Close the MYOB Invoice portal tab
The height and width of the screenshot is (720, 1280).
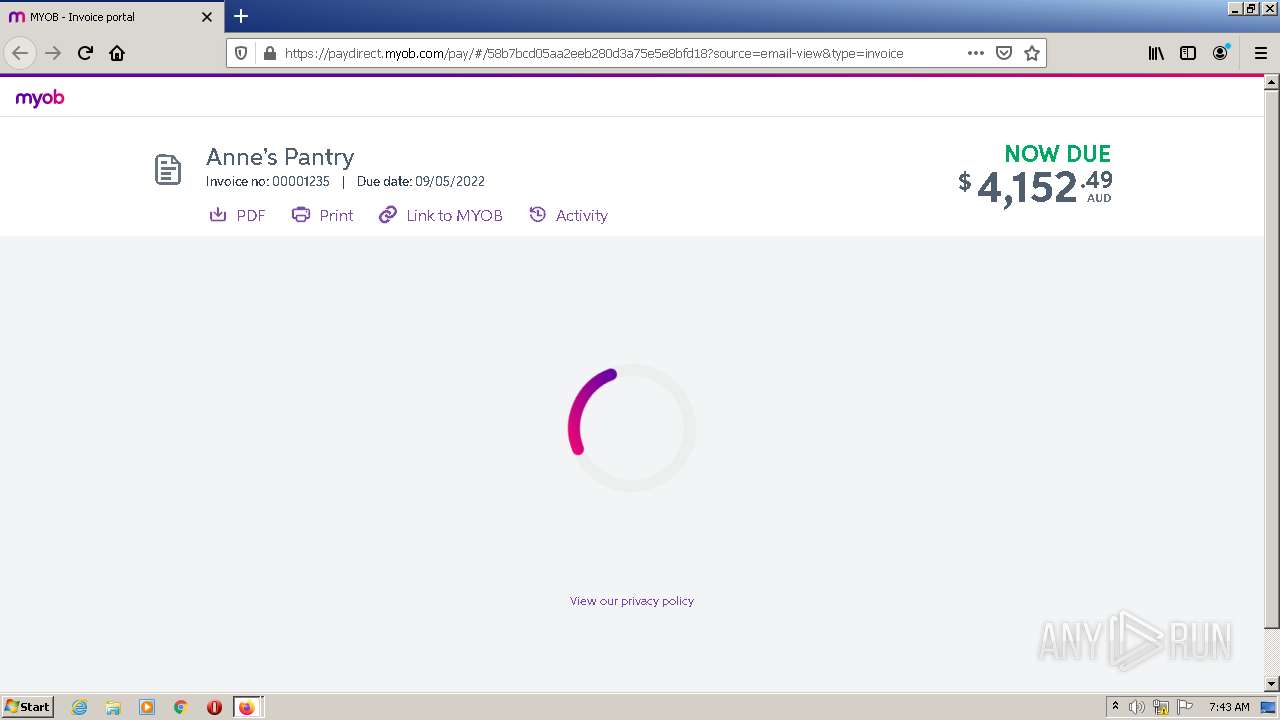(x=207, y=17)
